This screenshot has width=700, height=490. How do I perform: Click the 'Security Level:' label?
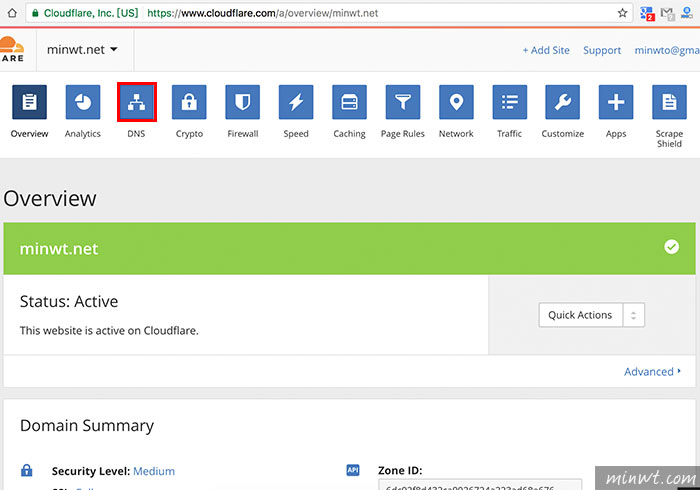pos(91,471)
